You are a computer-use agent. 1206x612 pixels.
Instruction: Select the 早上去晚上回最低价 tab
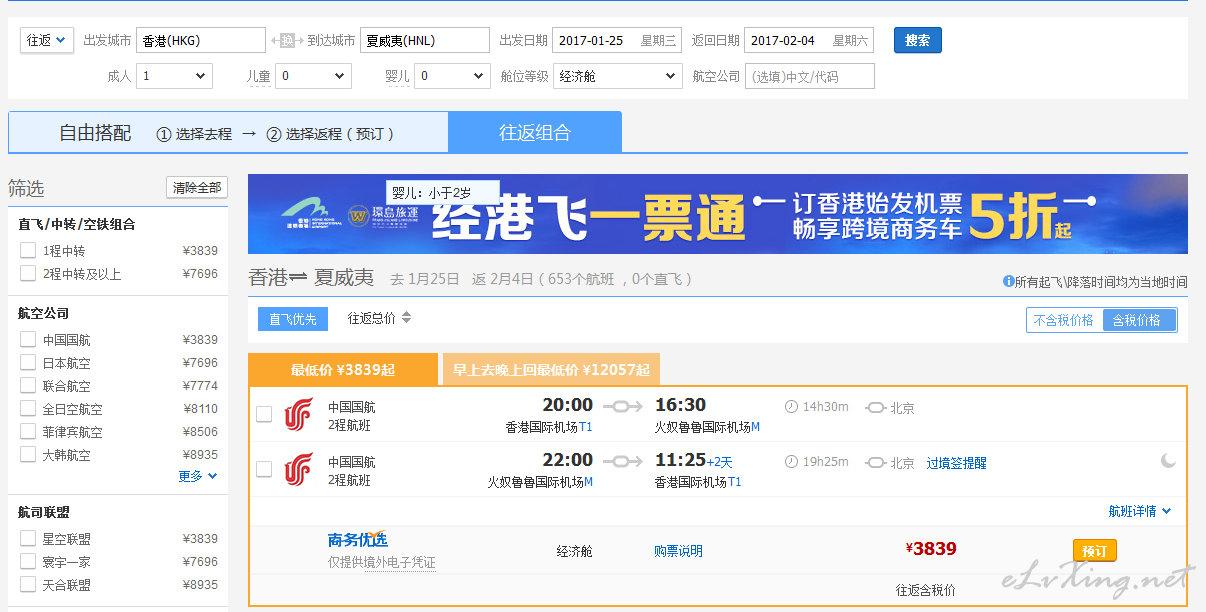point(551,369)
